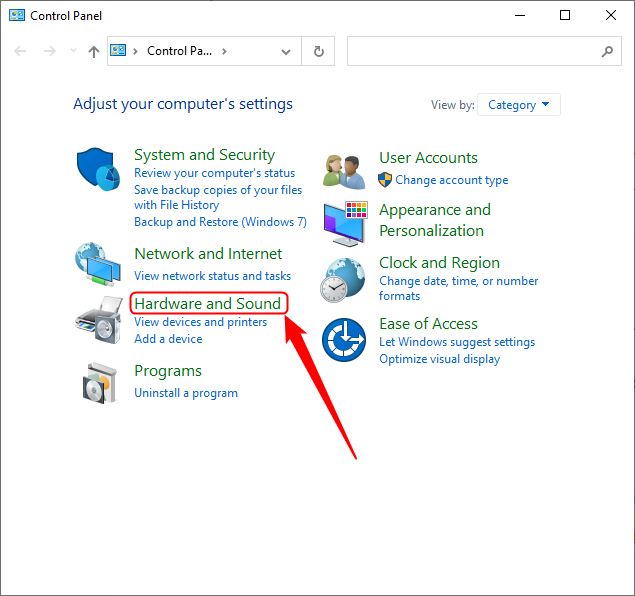This screenshot has width=635, height=596.
Task: Click the Control Panel breadcrumb text
Action: [x=179, y=51]
